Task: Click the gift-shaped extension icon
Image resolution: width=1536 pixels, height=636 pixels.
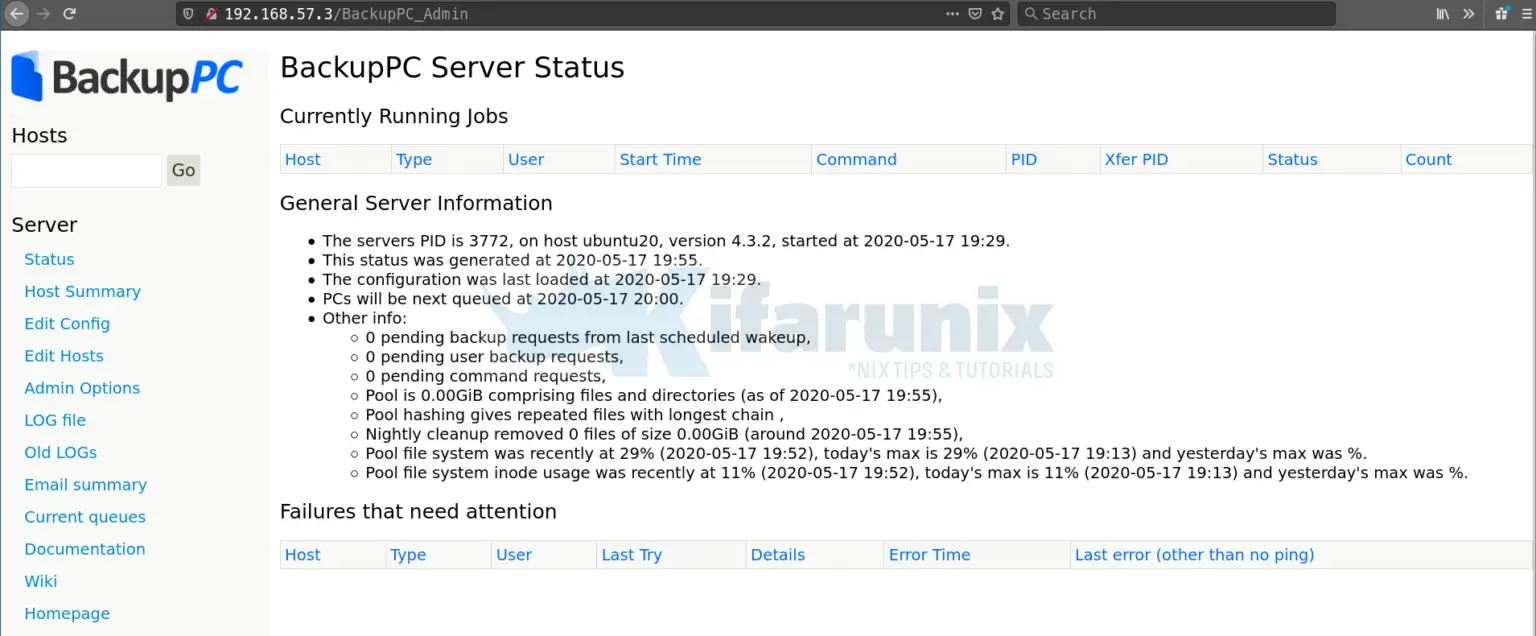Action: click(x=1499, y=13)
